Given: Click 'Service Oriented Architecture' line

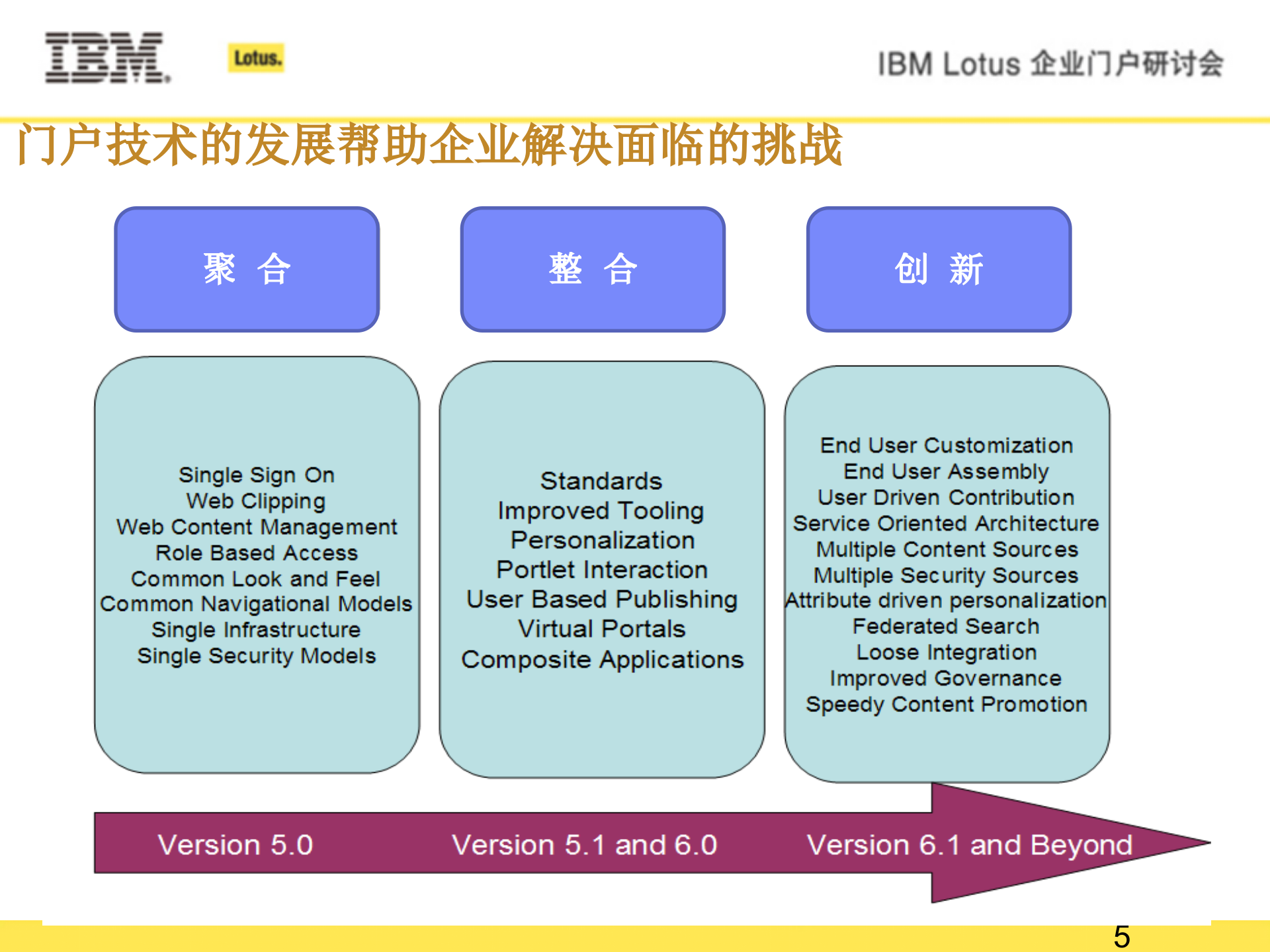Looking at the screenshot, I should [946, 524].
